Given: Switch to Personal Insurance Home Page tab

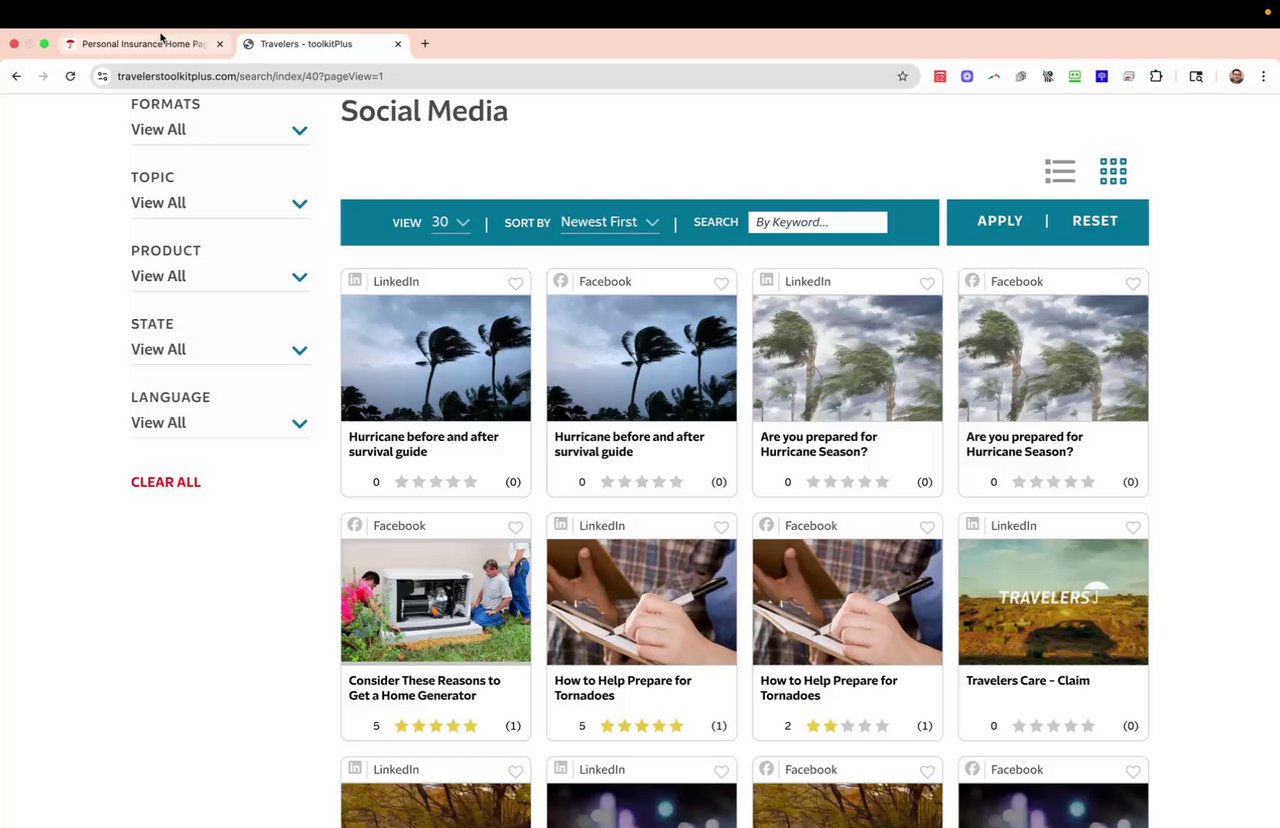Looking at the screenshot, I should 143,44.
